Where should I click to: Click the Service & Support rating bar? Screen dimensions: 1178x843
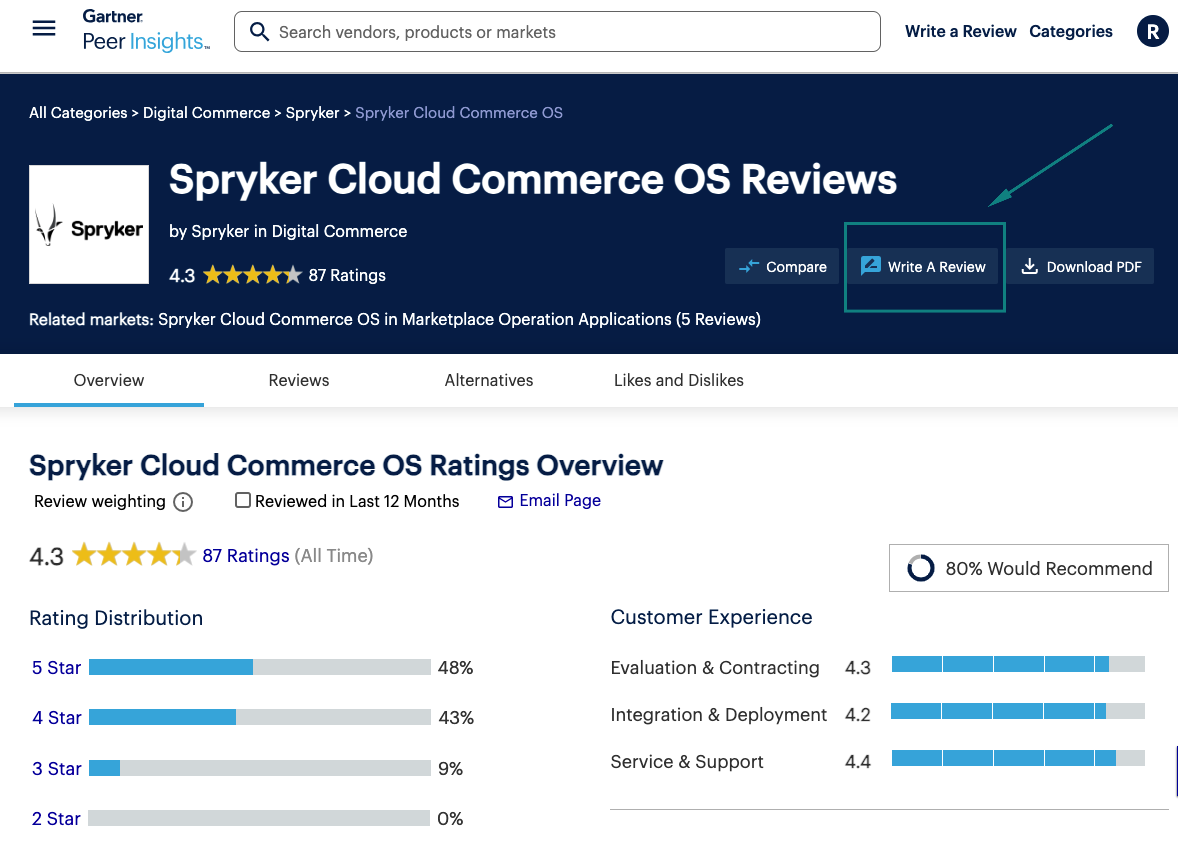pyautogui.click(x=1018, y=758)
